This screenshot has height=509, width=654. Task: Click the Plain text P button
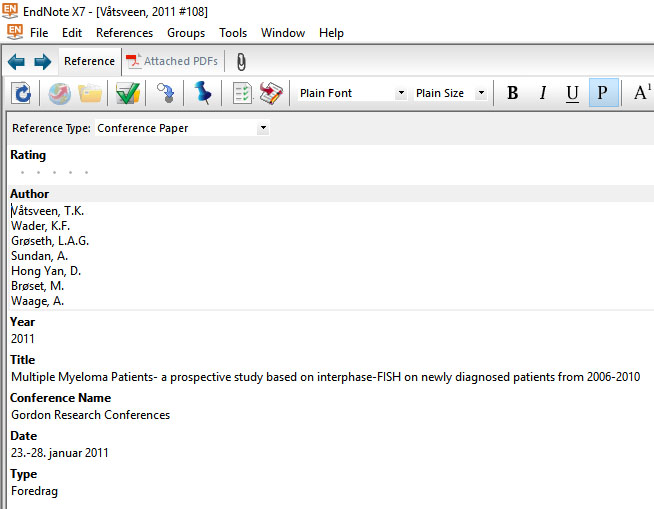[x=602, y=93]
